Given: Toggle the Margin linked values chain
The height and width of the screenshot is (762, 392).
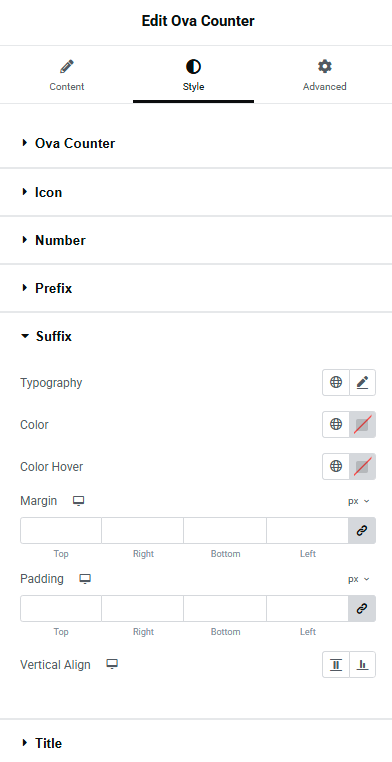Looking at the screenshot, I should coord(362,530).
